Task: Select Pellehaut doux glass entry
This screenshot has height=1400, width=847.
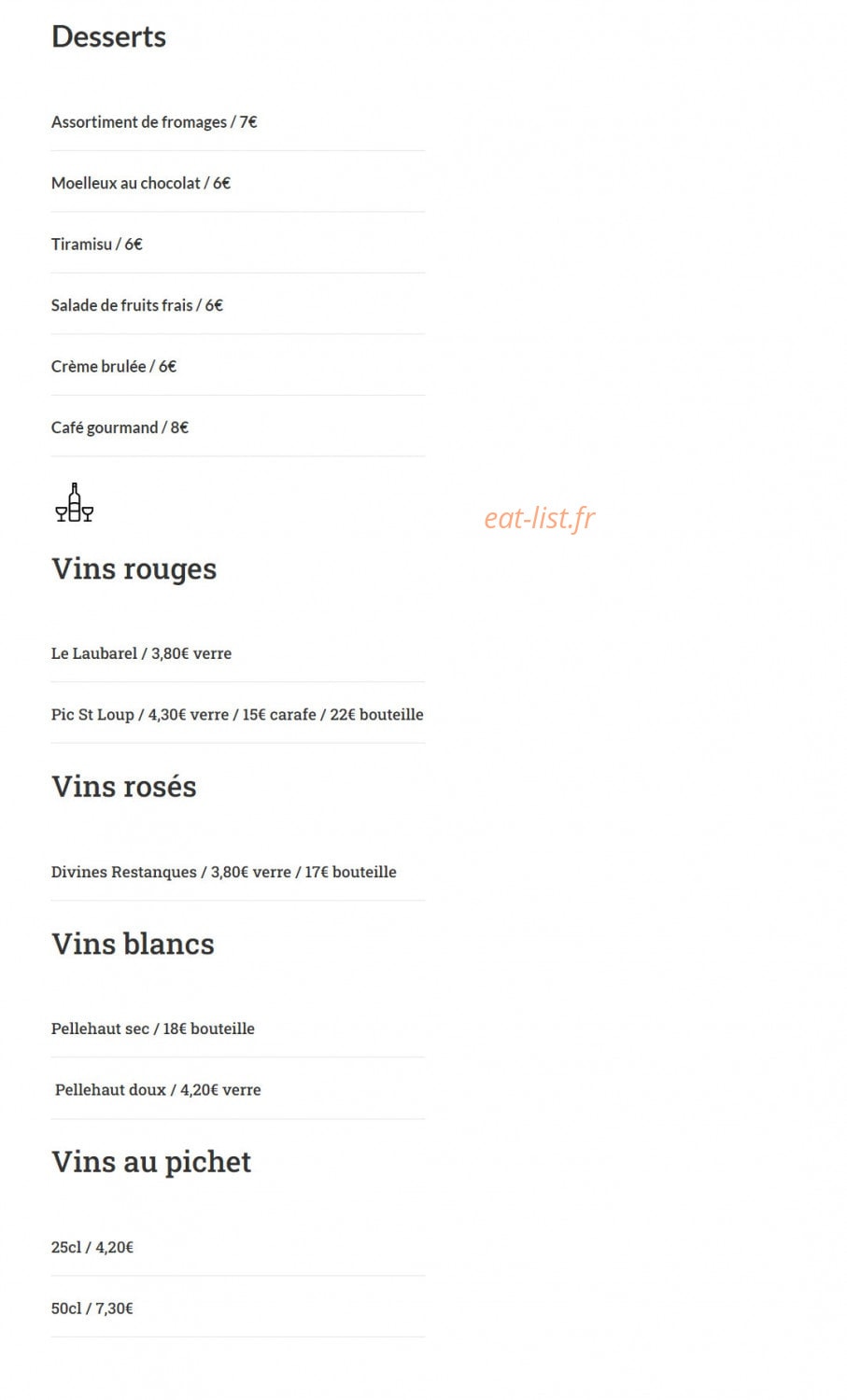Action: (x=158, y=1090)
